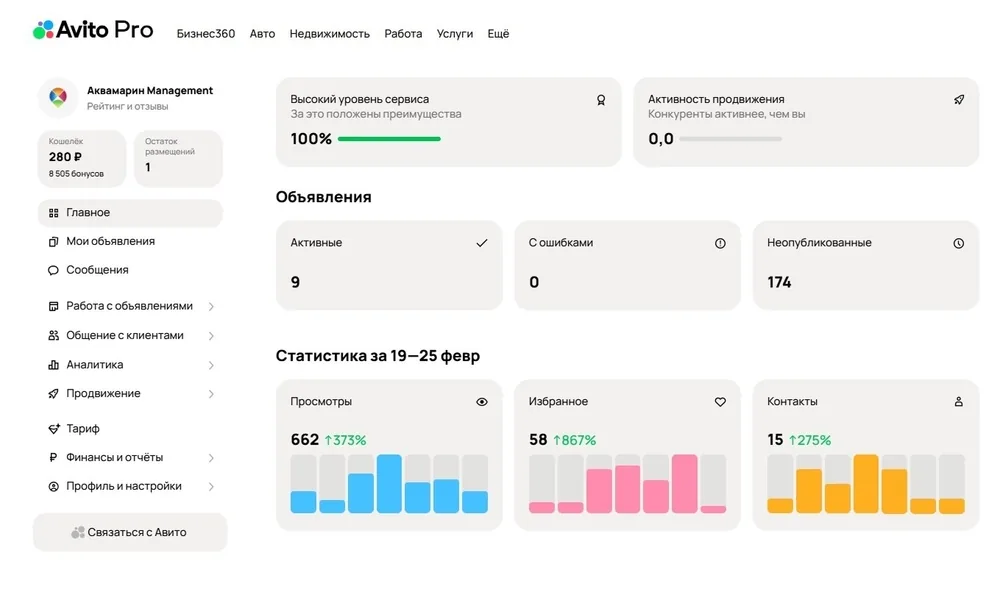Go to Недвижимость in the top navigation
This screenshot has width=1000, height=589.
pyautogui.click(x=330, y=34)
